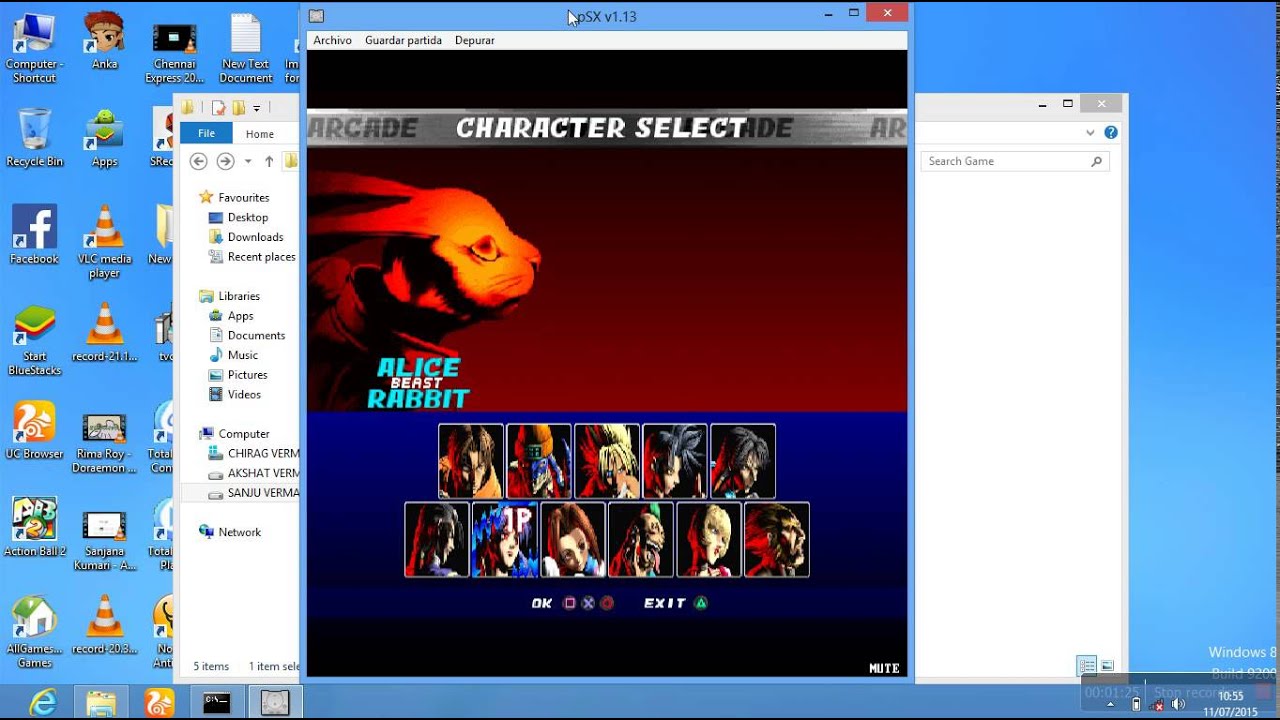Click Explorer up-level arrow
The width and height of the screenshot is (1280, 720).
coord(269,161)
